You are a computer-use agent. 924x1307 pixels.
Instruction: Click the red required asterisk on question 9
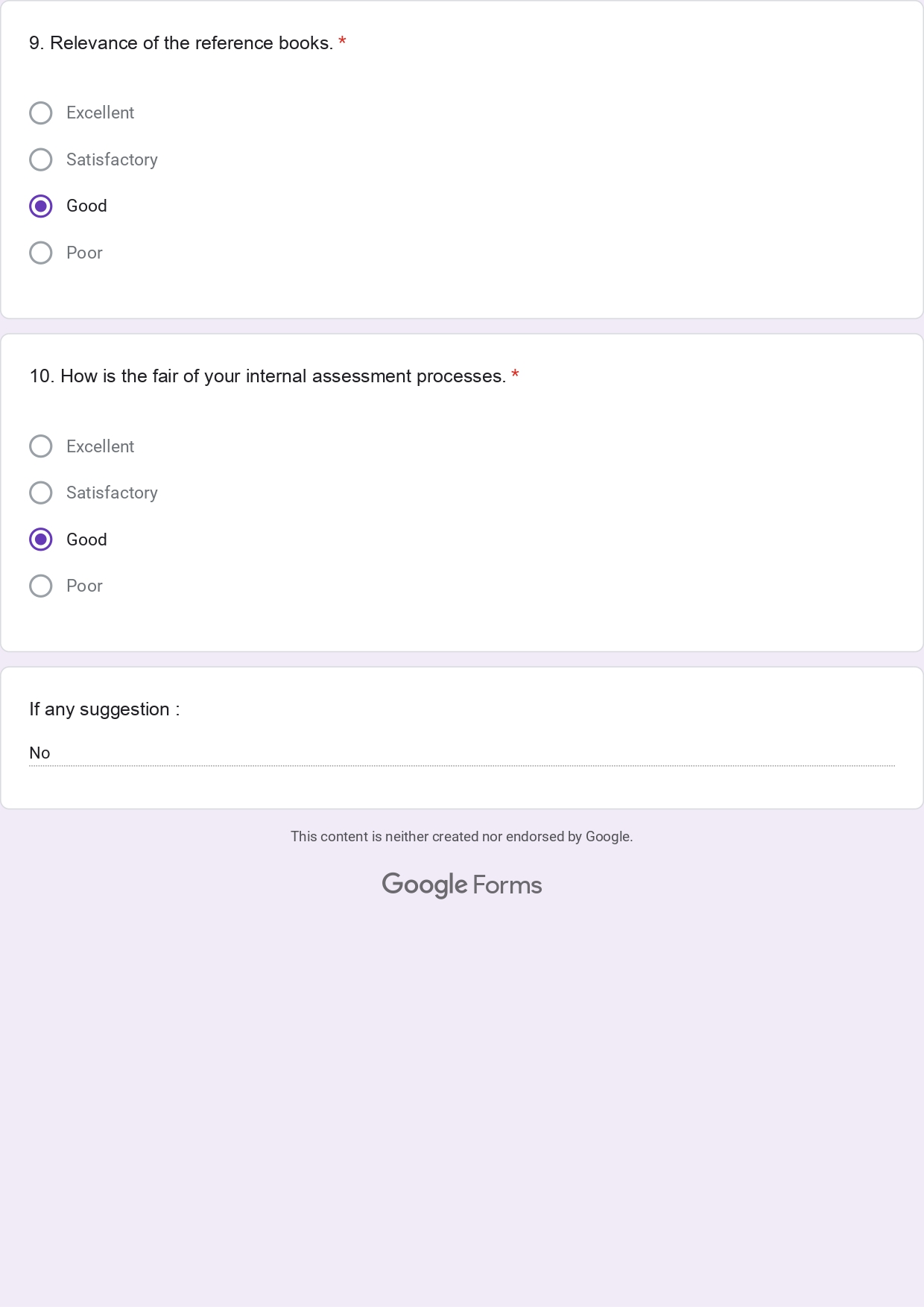pyautogui.click(x=342, y=42)
